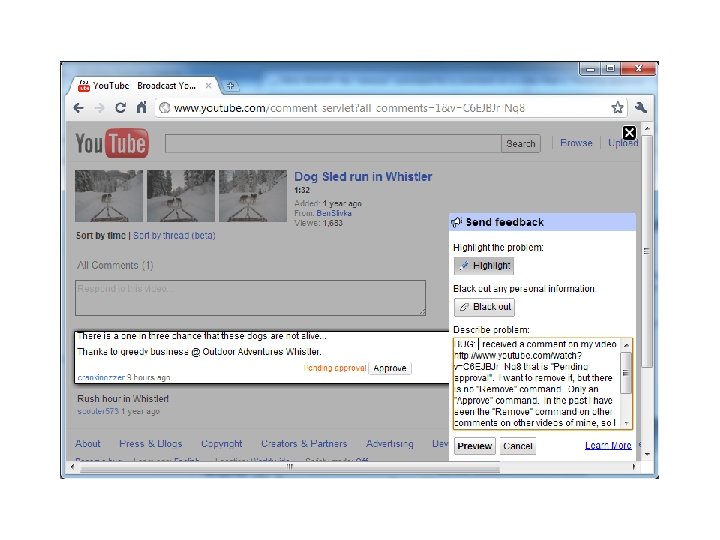Viewport: 720px width, 540px height.
Task: Open the Upload link
Action: [x=623, y=143]
